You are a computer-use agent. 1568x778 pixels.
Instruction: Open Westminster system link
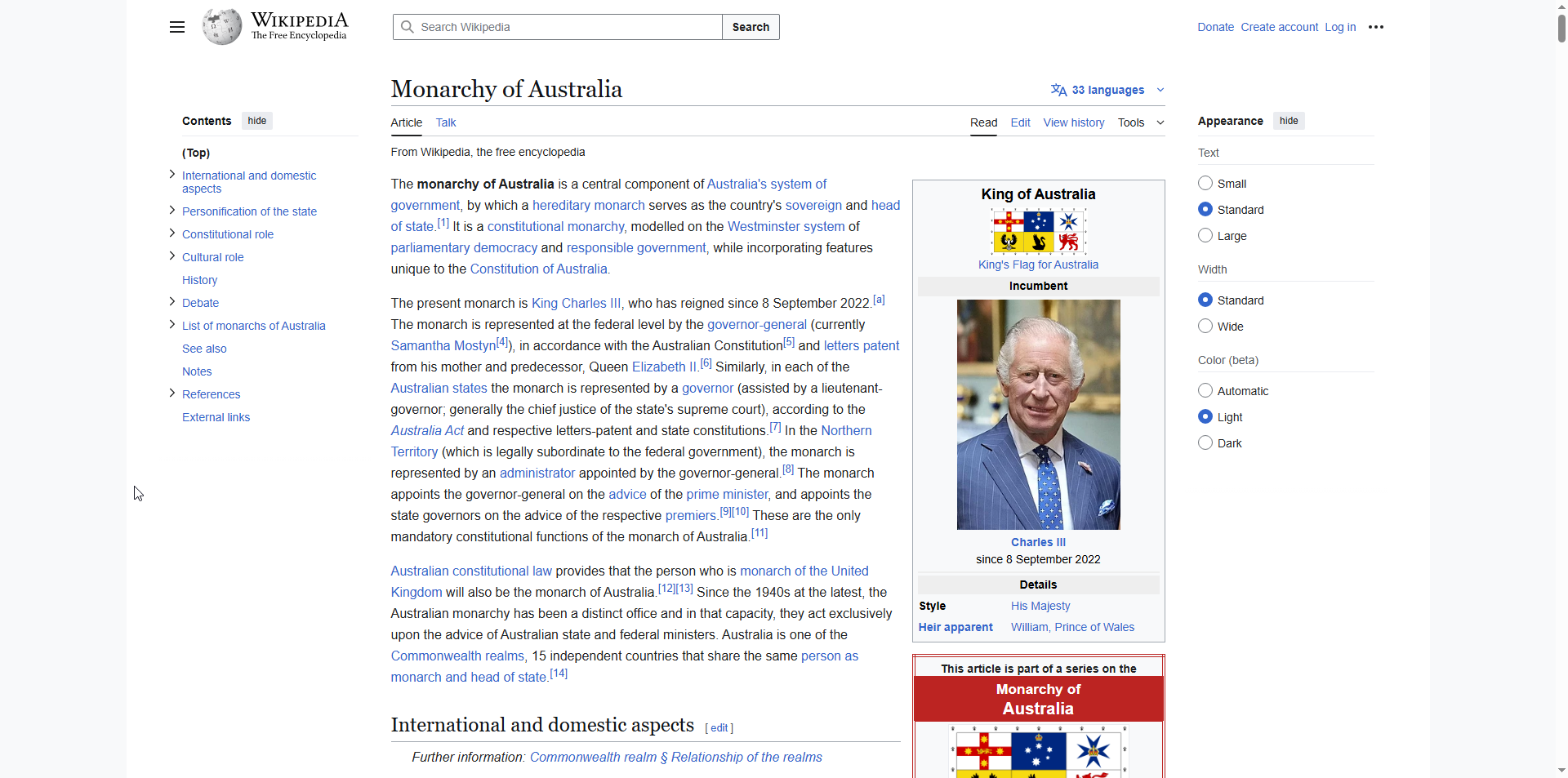pyautogui.click(x=786, y=226)
